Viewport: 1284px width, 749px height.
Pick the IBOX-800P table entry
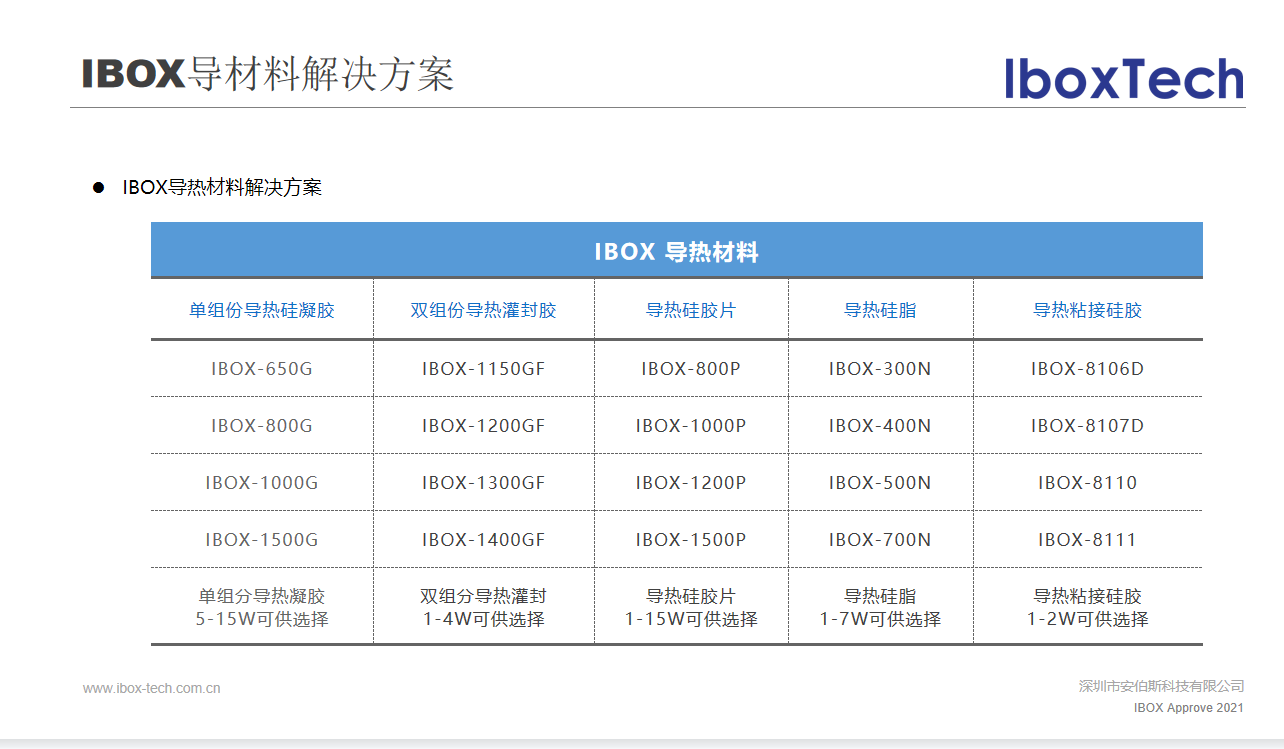690,369
